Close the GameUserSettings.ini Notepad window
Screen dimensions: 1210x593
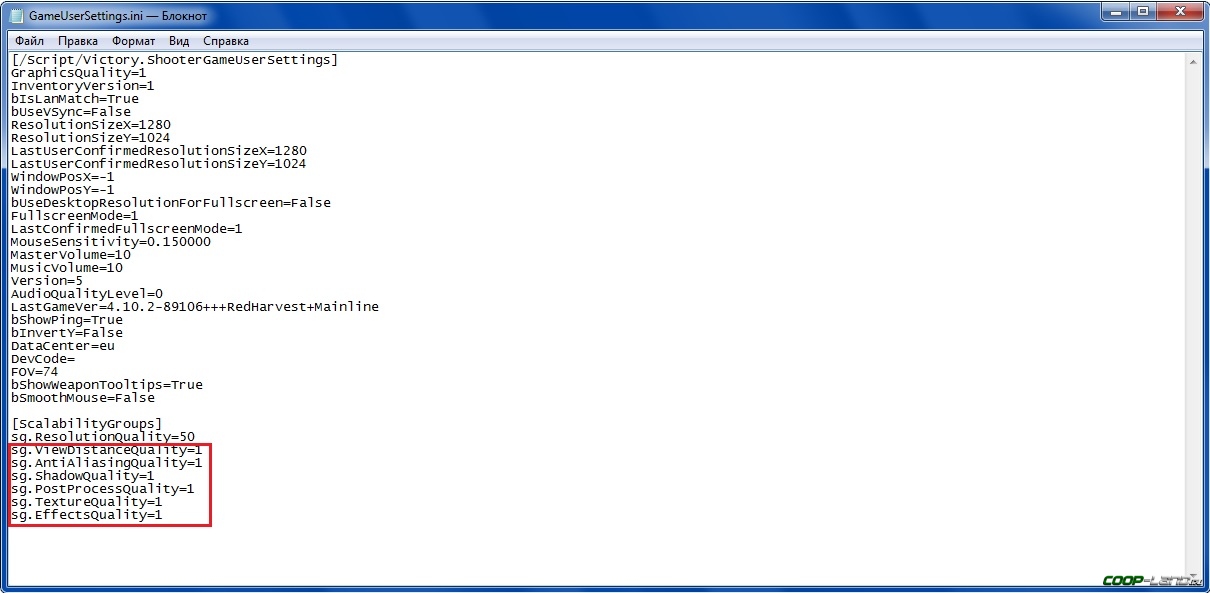(1178, 14)
